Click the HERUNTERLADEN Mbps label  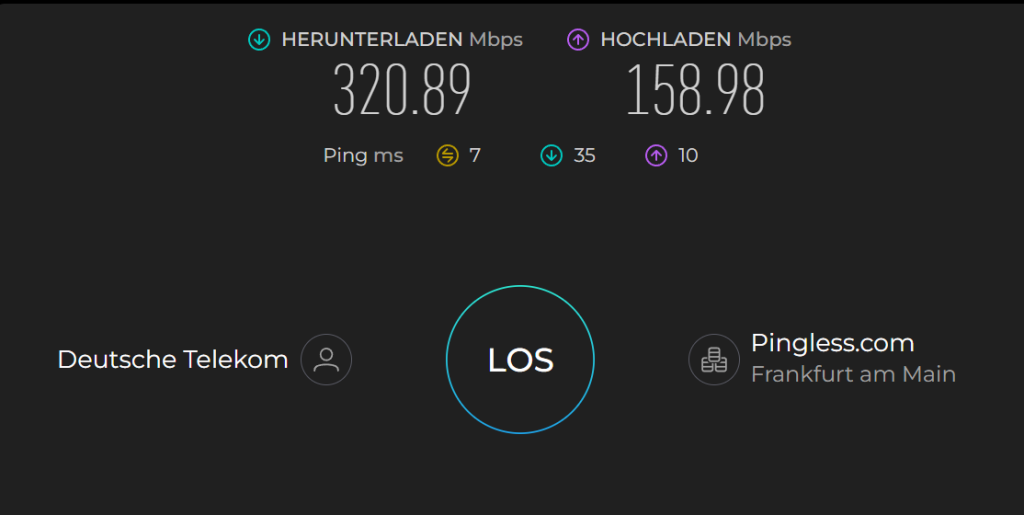pos(402,40)
